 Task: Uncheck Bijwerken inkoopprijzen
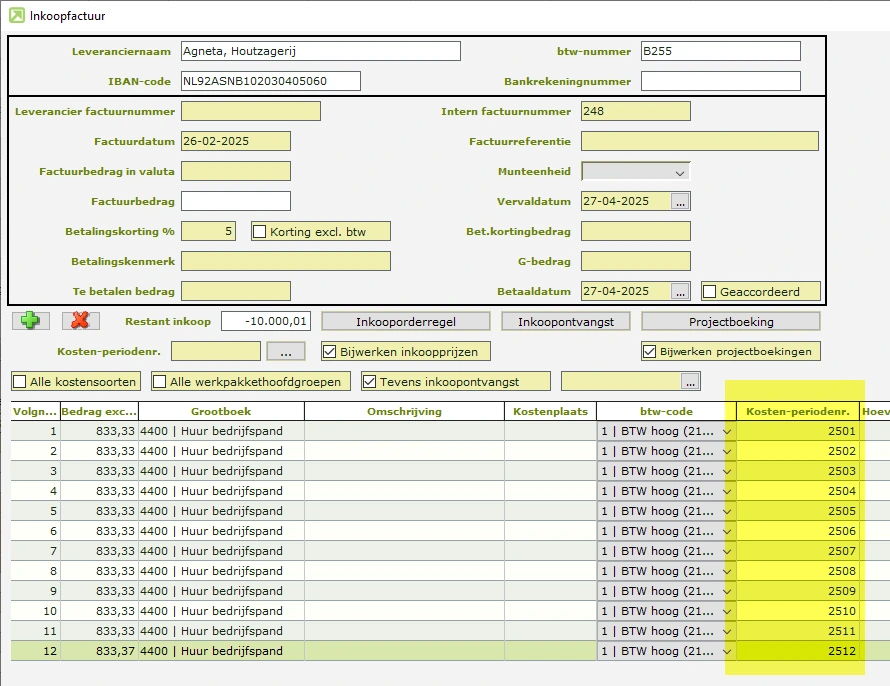(330, 352)
